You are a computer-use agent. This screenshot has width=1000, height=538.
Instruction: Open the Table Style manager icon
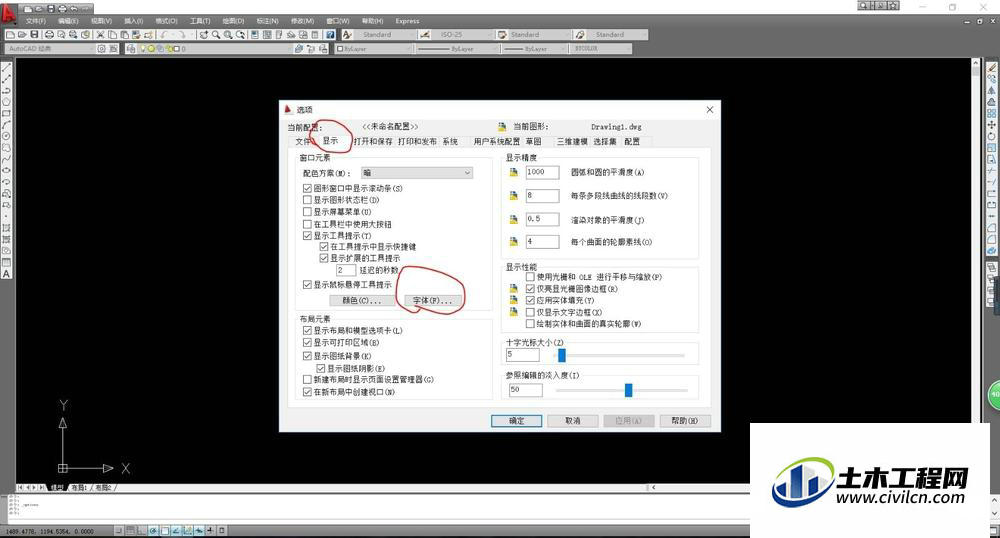pyautogui.click(x=503, y=34)
